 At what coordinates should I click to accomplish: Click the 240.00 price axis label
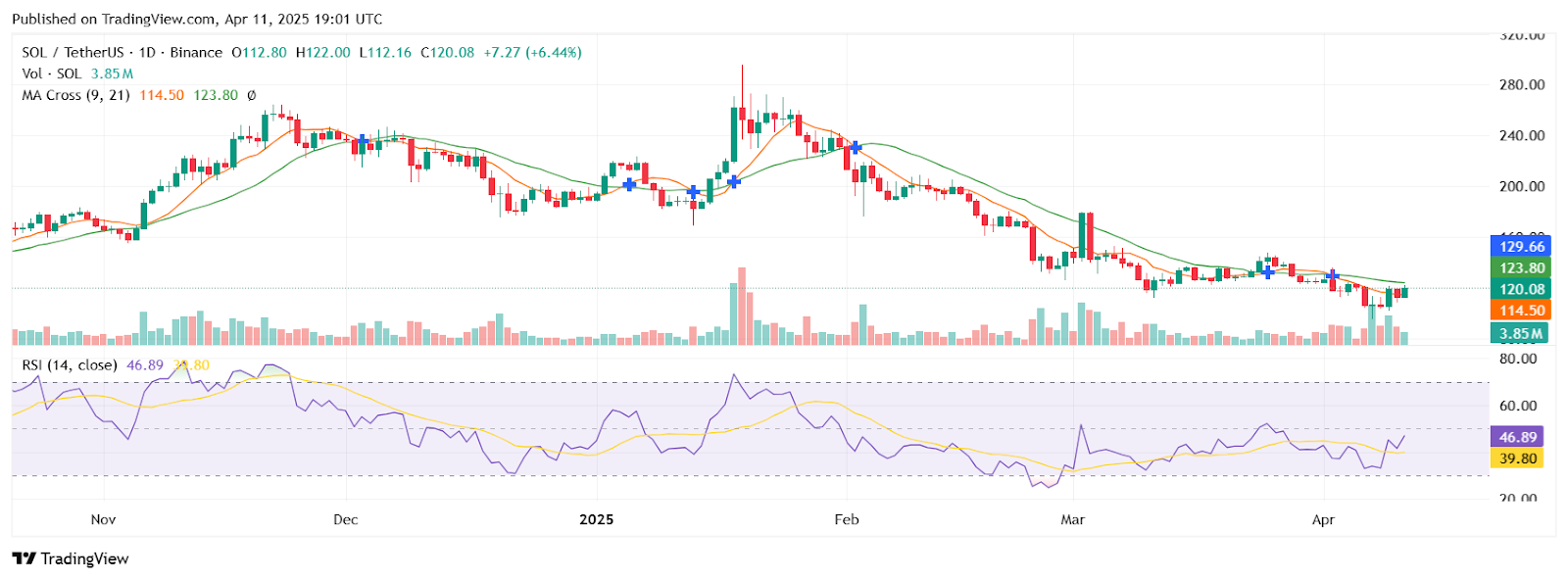click(x=1522, y=136)
